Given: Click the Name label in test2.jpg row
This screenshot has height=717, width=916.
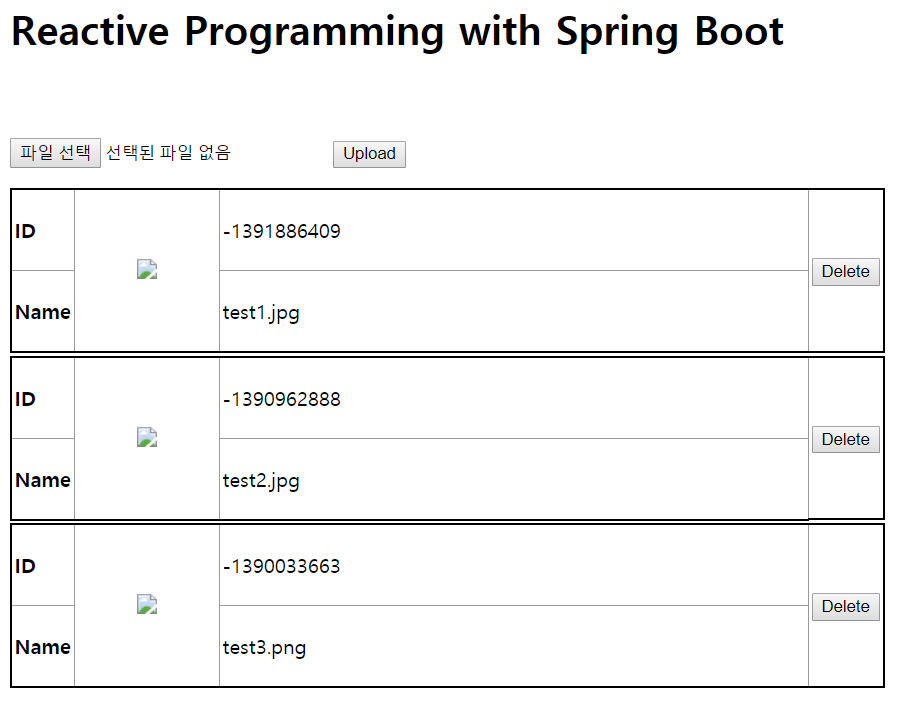Looking at the screenshot, I should [43, 480].
